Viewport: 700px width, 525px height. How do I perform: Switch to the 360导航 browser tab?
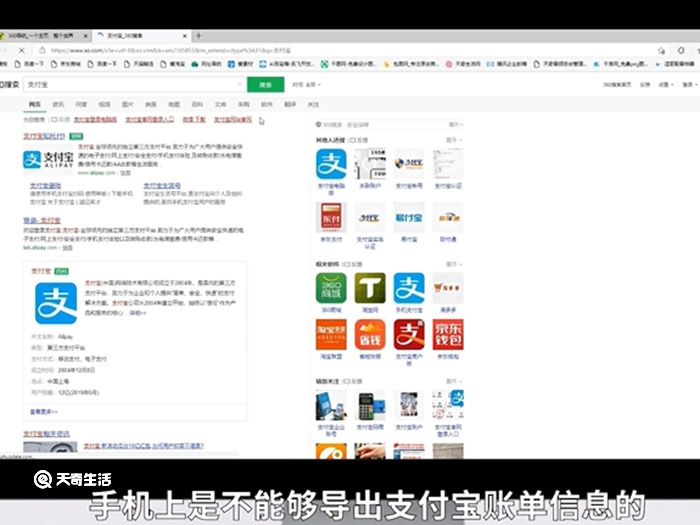(42, 36)
